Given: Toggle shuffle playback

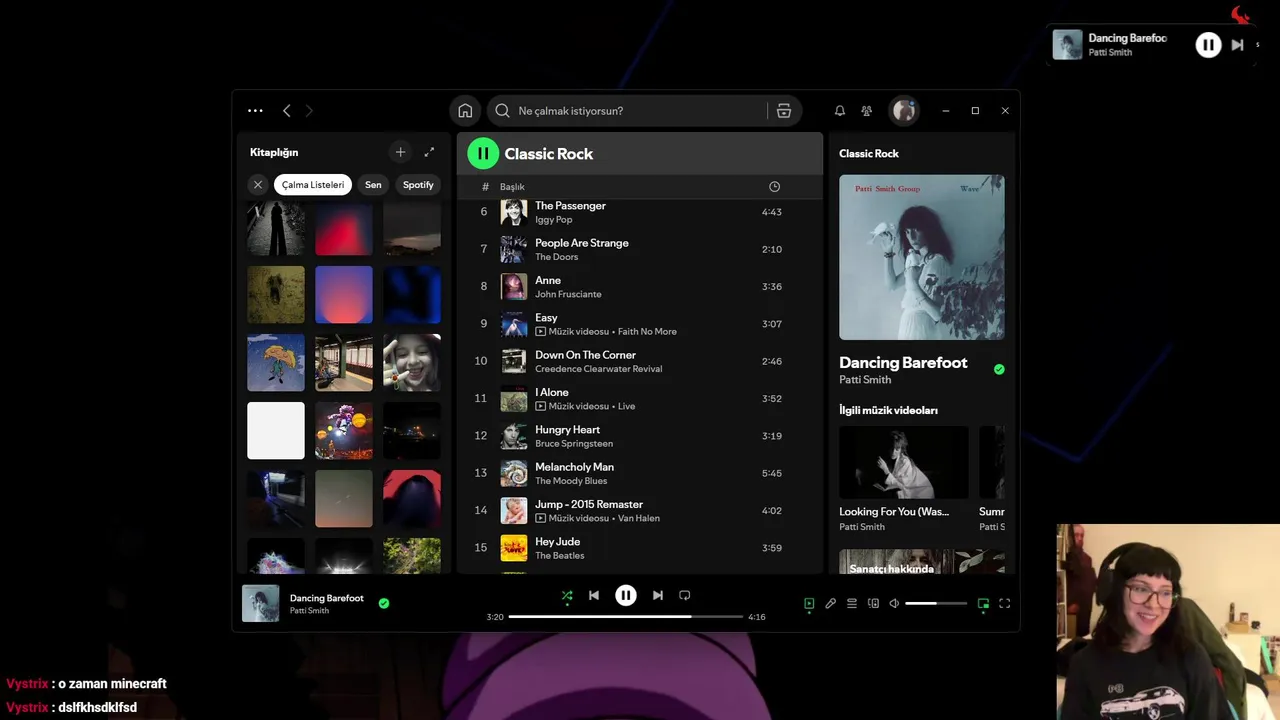Looking at the screenshot, I should click(x=567, y=595).
